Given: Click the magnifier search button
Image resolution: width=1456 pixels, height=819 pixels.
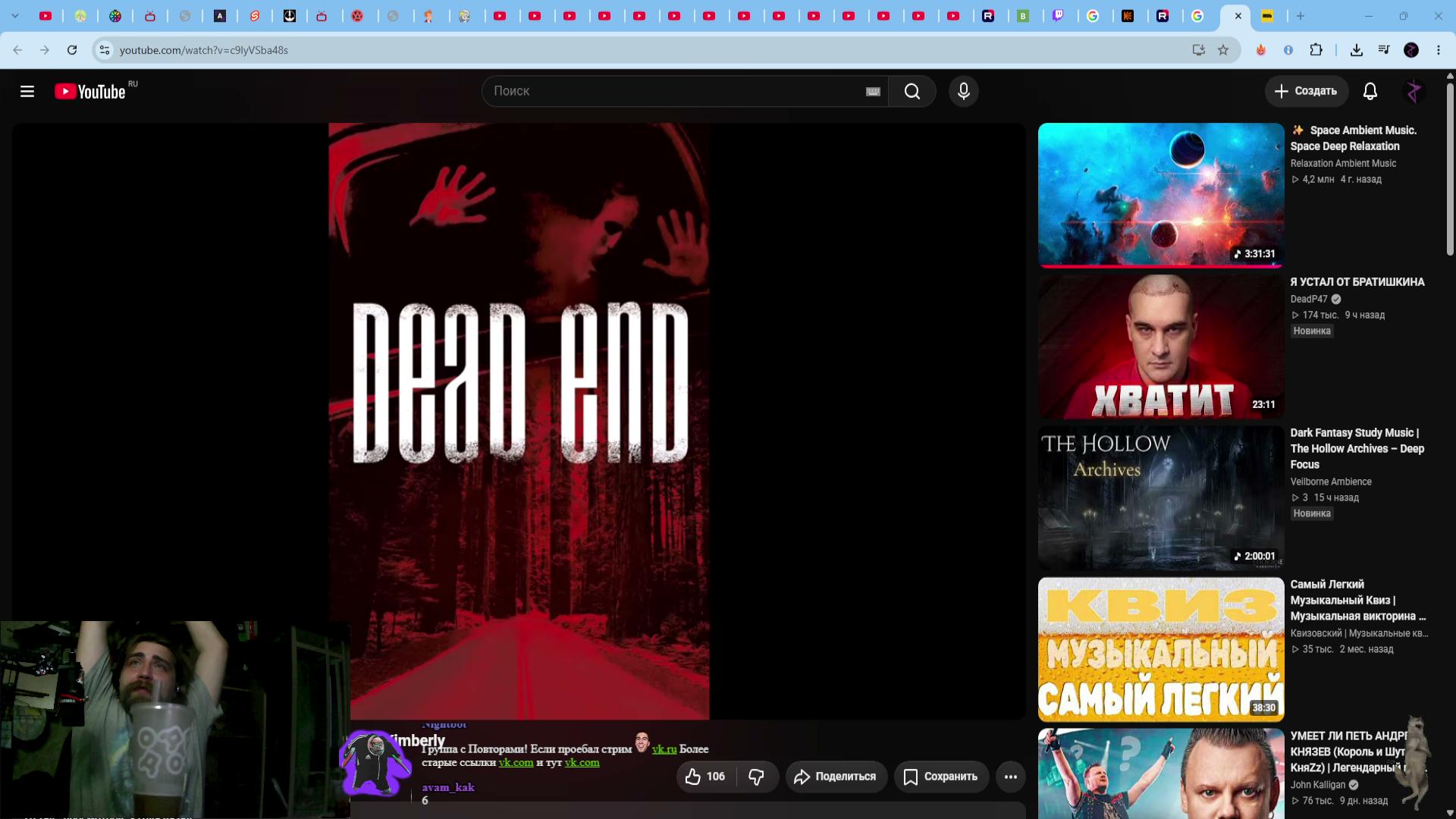Looking at the screenshot, I should (912, 92).
